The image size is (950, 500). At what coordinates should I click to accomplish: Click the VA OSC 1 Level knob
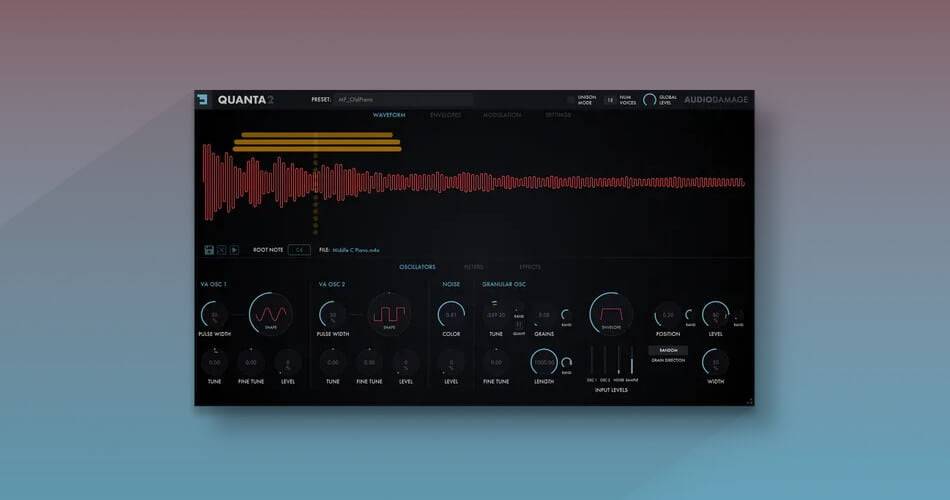(x=288, y=362)
